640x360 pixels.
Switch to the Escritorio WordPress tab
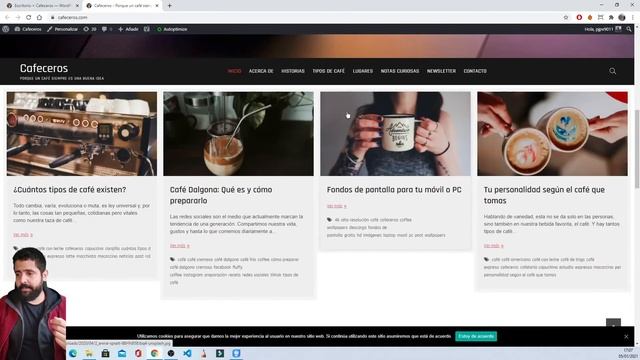pos(41,6)
